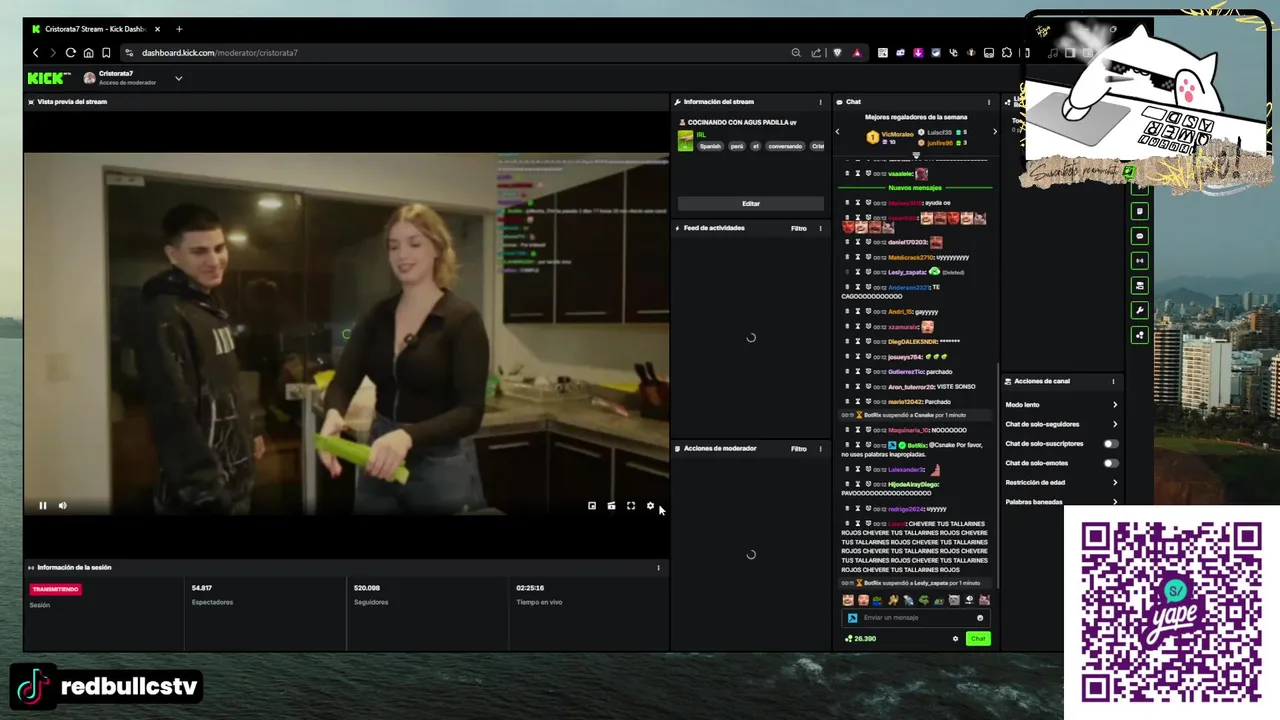Open emote picker in message field
Viewport: 1280px width, 720px height.
980,618
